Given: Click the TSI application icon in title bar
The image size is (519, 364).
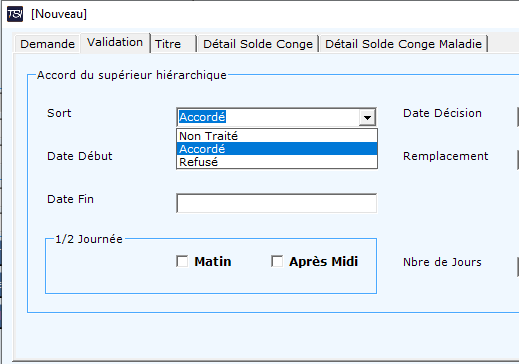Looking at the screenshot, I should (x=15, y=14).
